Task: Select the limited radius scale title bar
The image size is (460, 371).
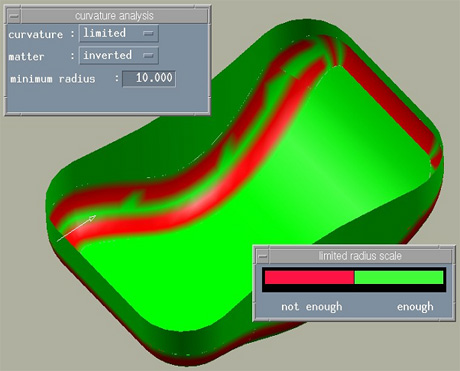Action: tap(360, 256)
